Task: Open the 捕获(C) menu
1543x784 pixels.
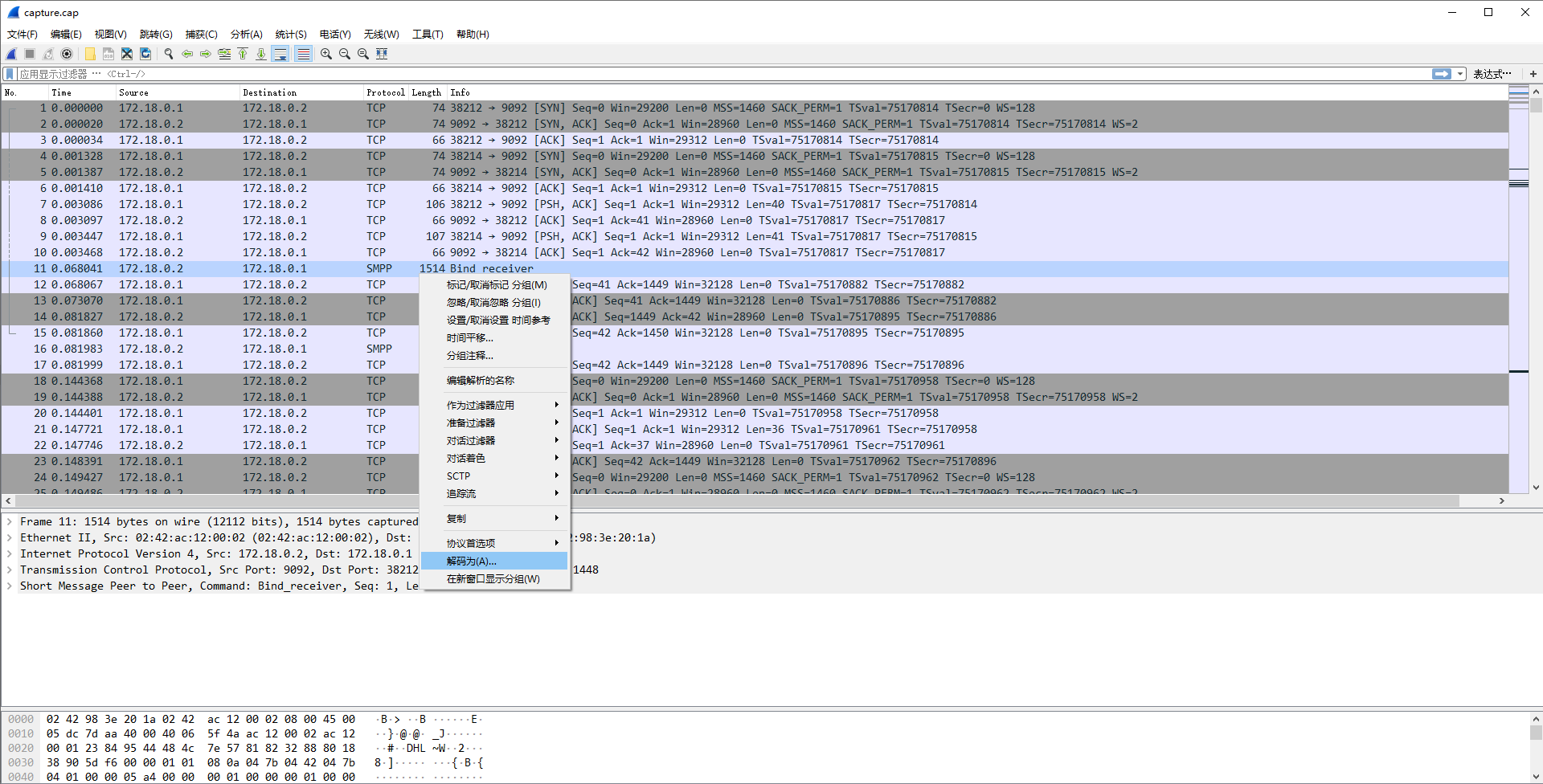Action: 201,35
